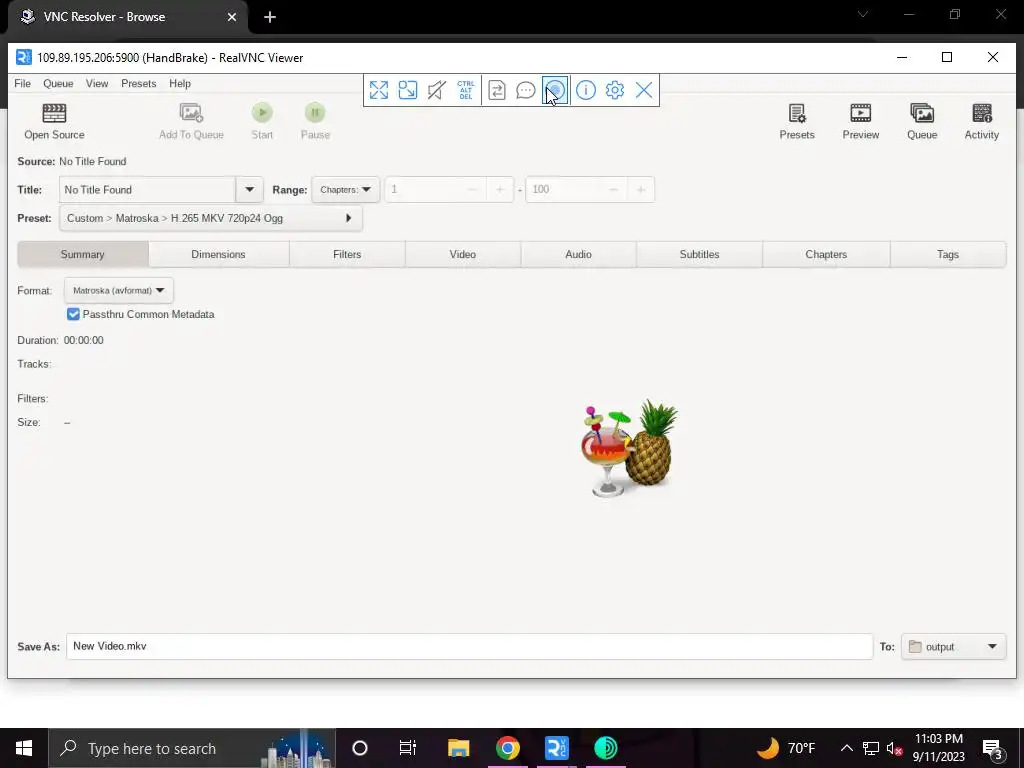The width and height of the screenshot is (1024, 768).
Task: Switch to the Video tab
Action: [x=462, y=254]
